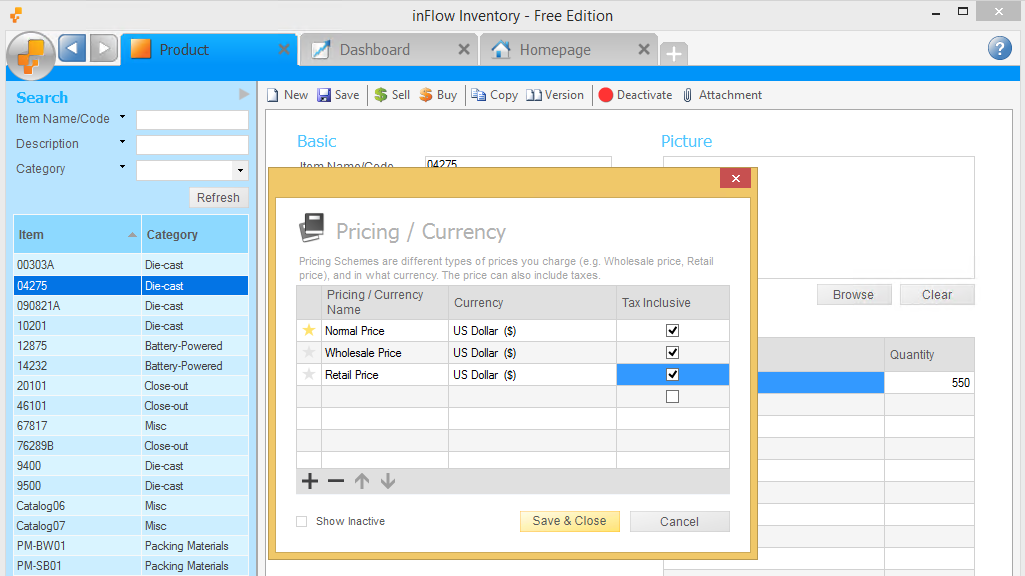Click Save & Close in the dialog
1025x576 pixels.
569,521
